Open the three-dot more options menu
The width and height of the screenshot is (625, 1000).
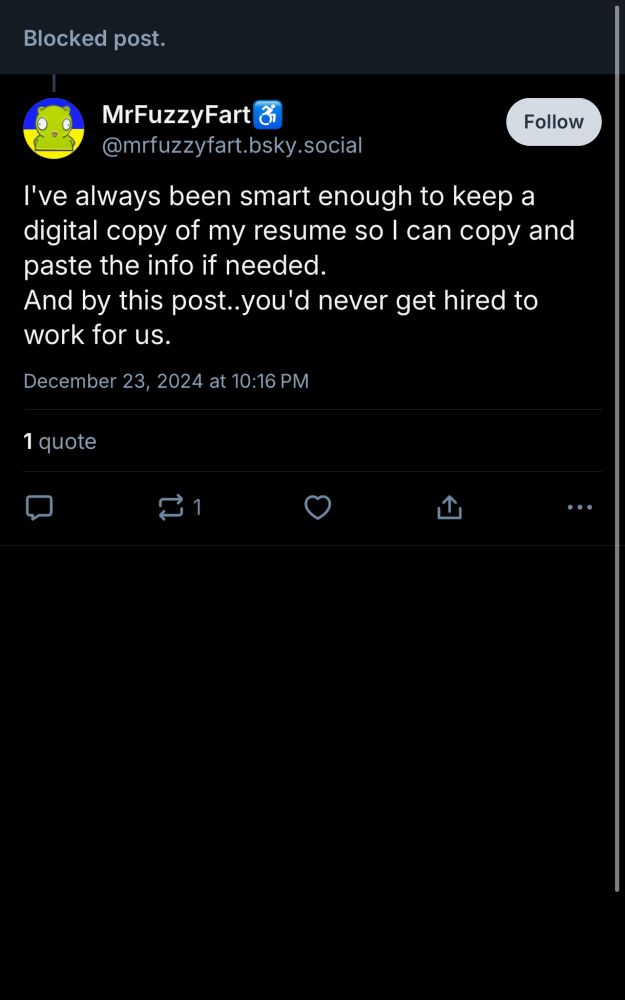click(580, 508)
